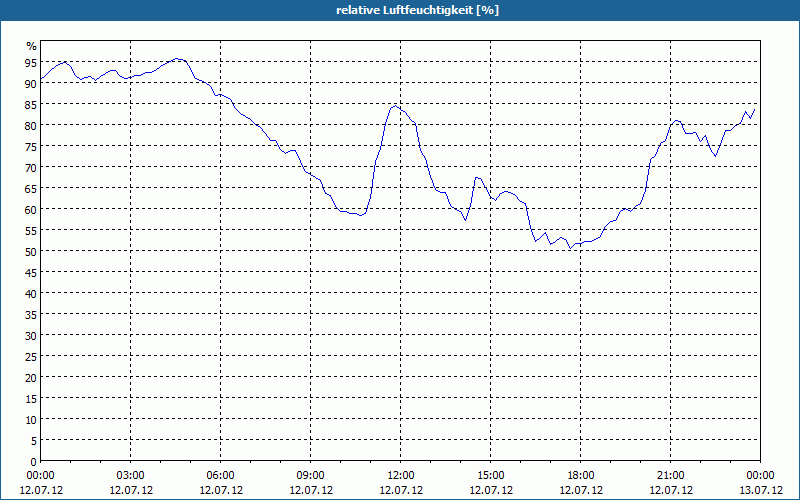Image resolution: width=800 pixels, height=500 pixels.
Task: Click the % unit label on the y-axis
Action: tap(32, 46)
